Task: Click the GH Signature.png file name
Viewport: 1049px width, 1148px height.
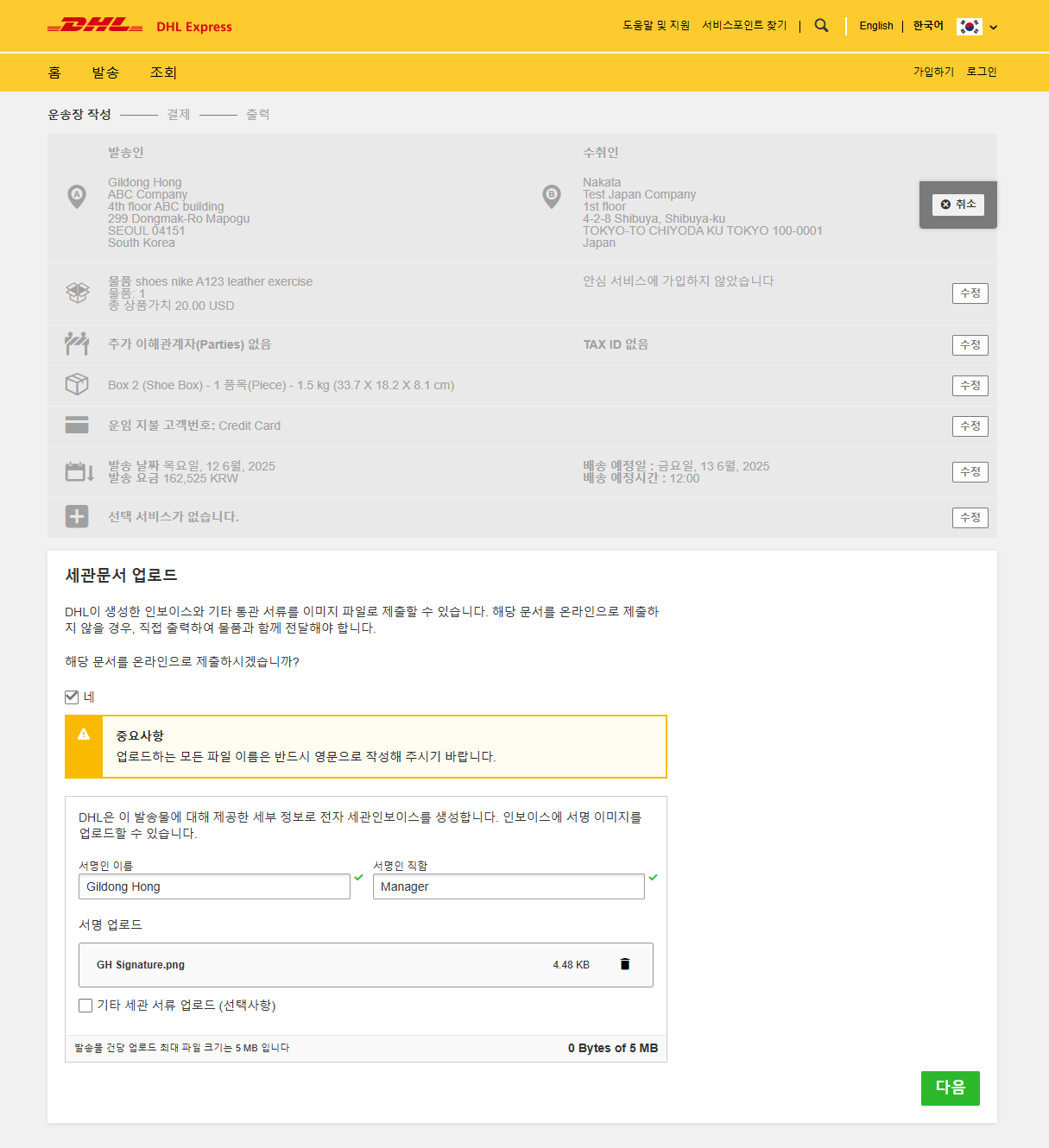Action: coord(141,965)
